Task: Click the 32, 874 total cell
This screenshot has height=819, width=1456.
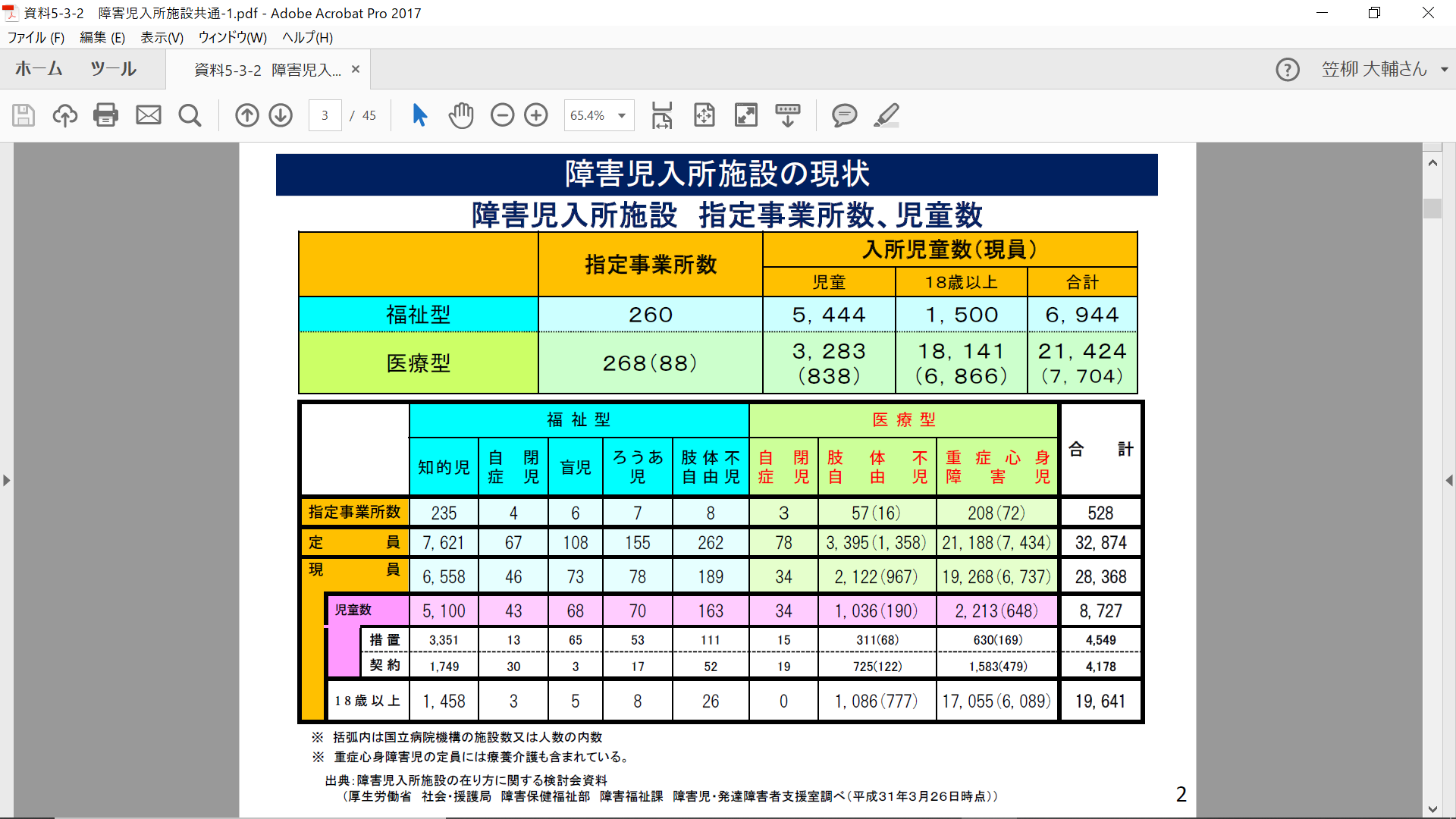Action: point(1100,543)
